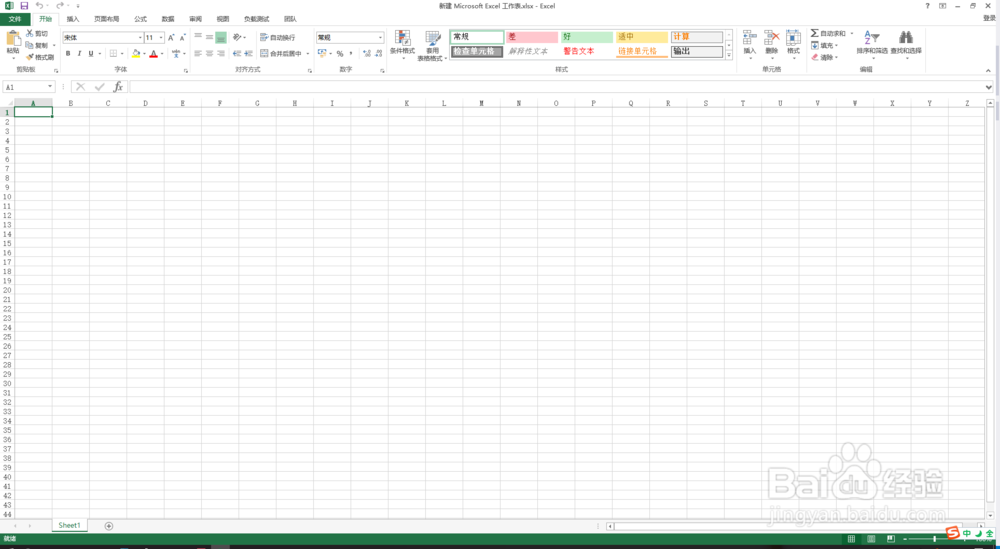Open the Name Box dropdown arrow
Screen dimensions: 1000x549
(x=50, y=87)
